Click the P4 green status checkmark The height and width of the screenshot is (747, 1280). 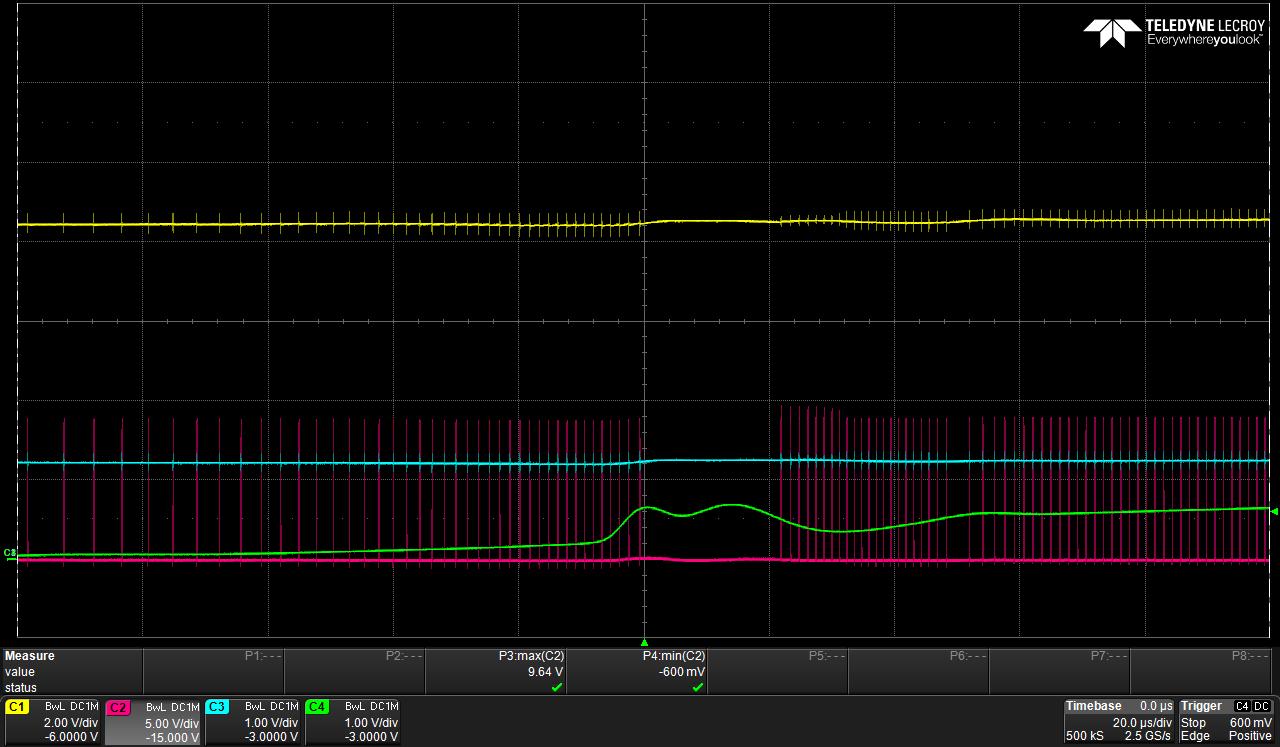tap(698, 687)
